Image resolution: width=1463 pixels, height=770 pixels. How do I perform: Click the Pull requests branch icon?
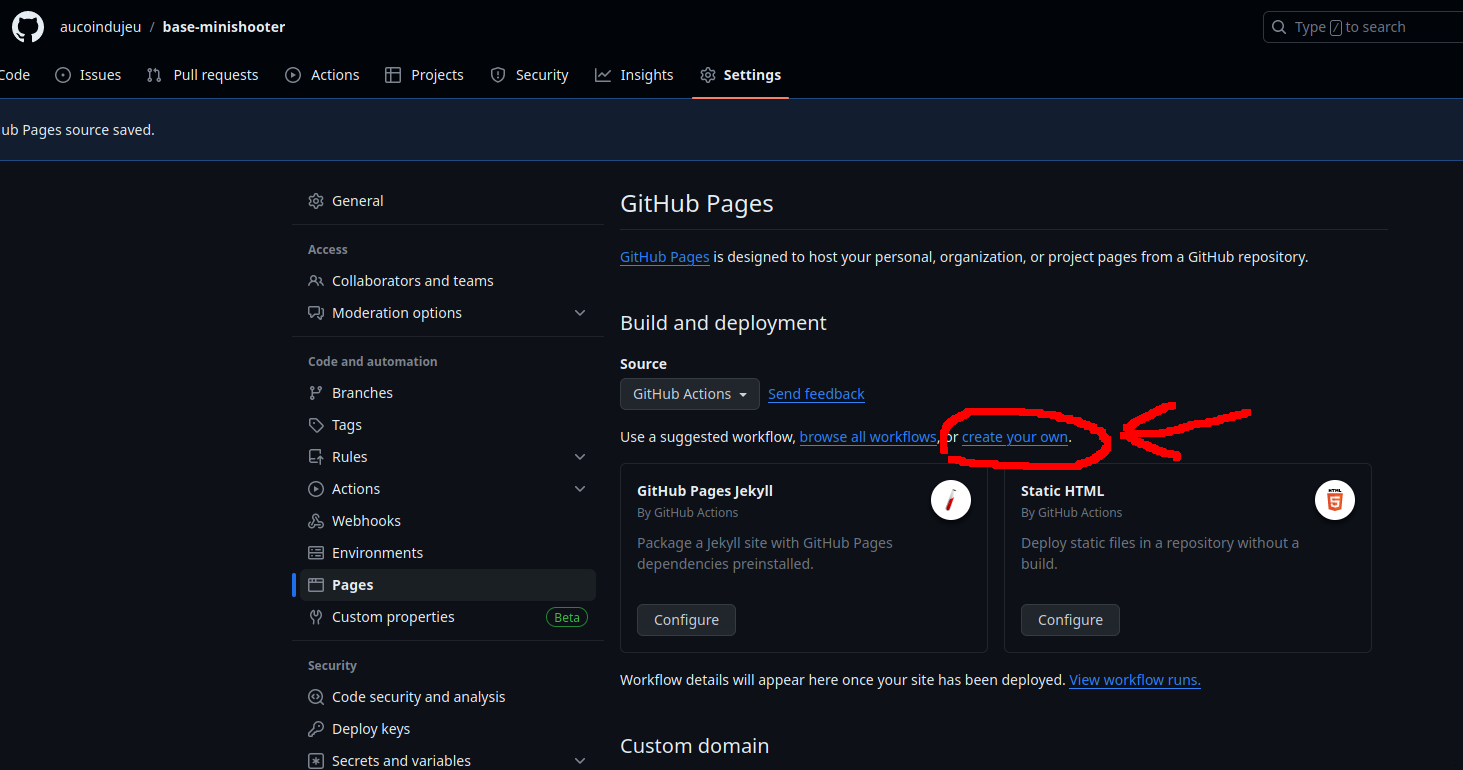154,75
